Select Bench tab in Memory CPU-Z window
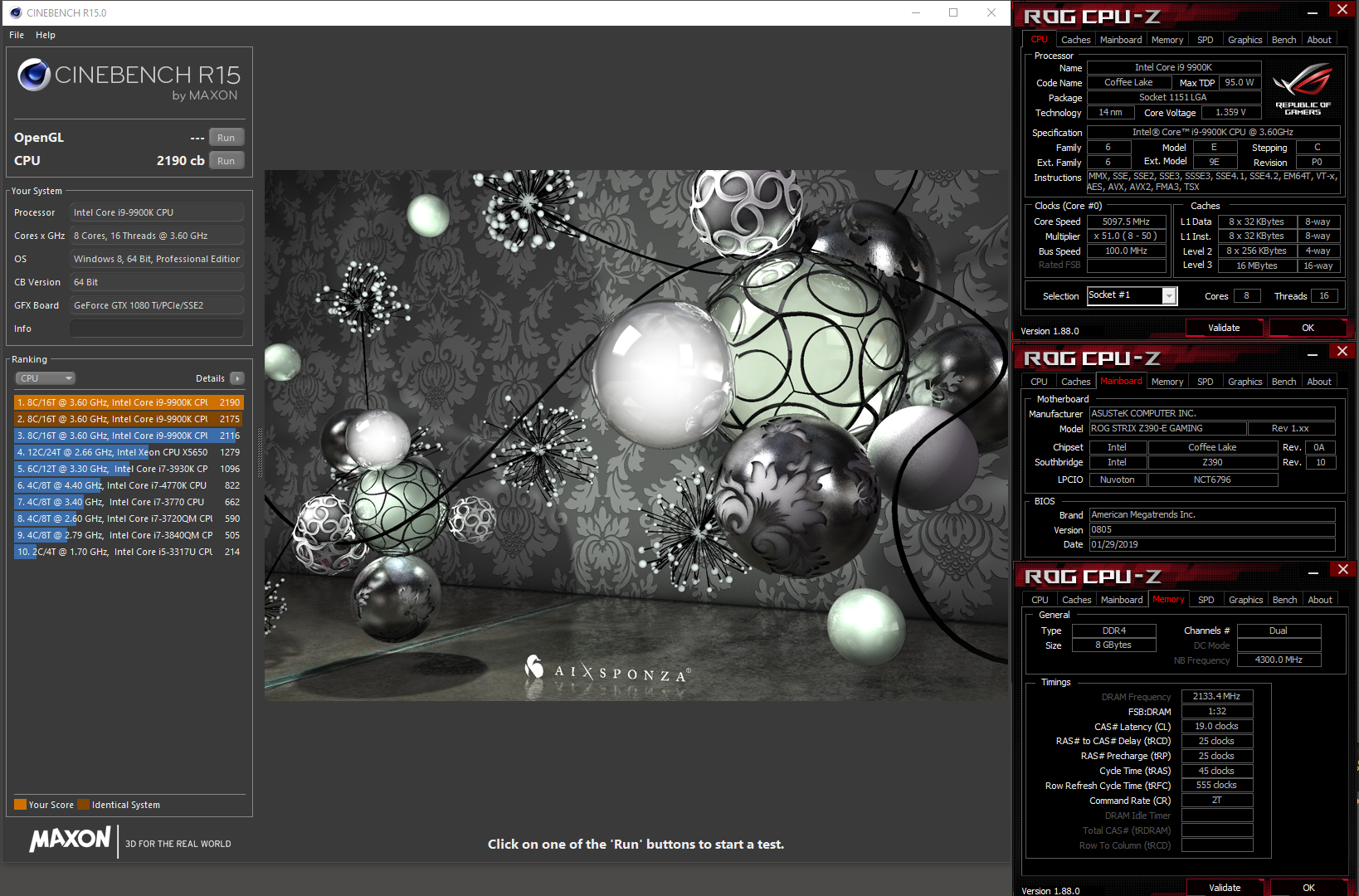This screenshot has height=896, width=1359. (1284, 600)
